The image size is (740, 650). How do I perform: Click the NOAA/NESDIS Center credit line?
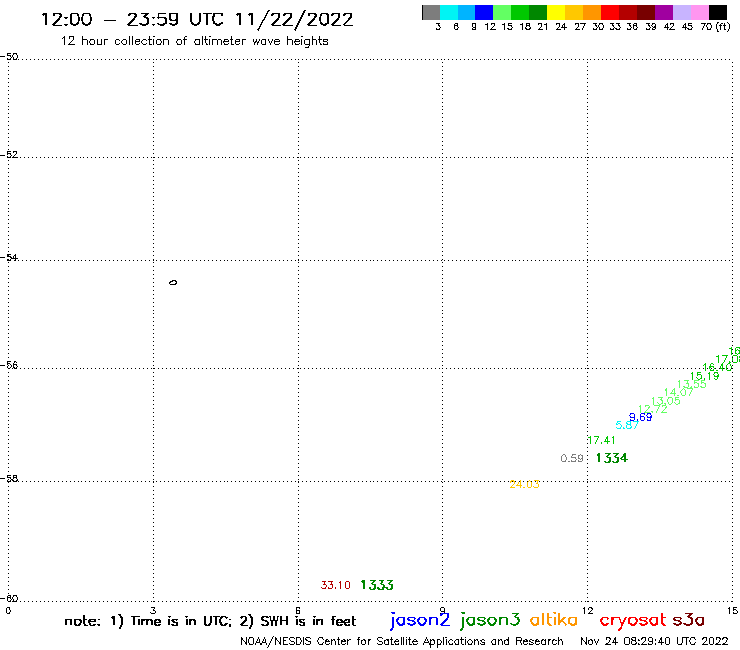click(x=402, y=641)
